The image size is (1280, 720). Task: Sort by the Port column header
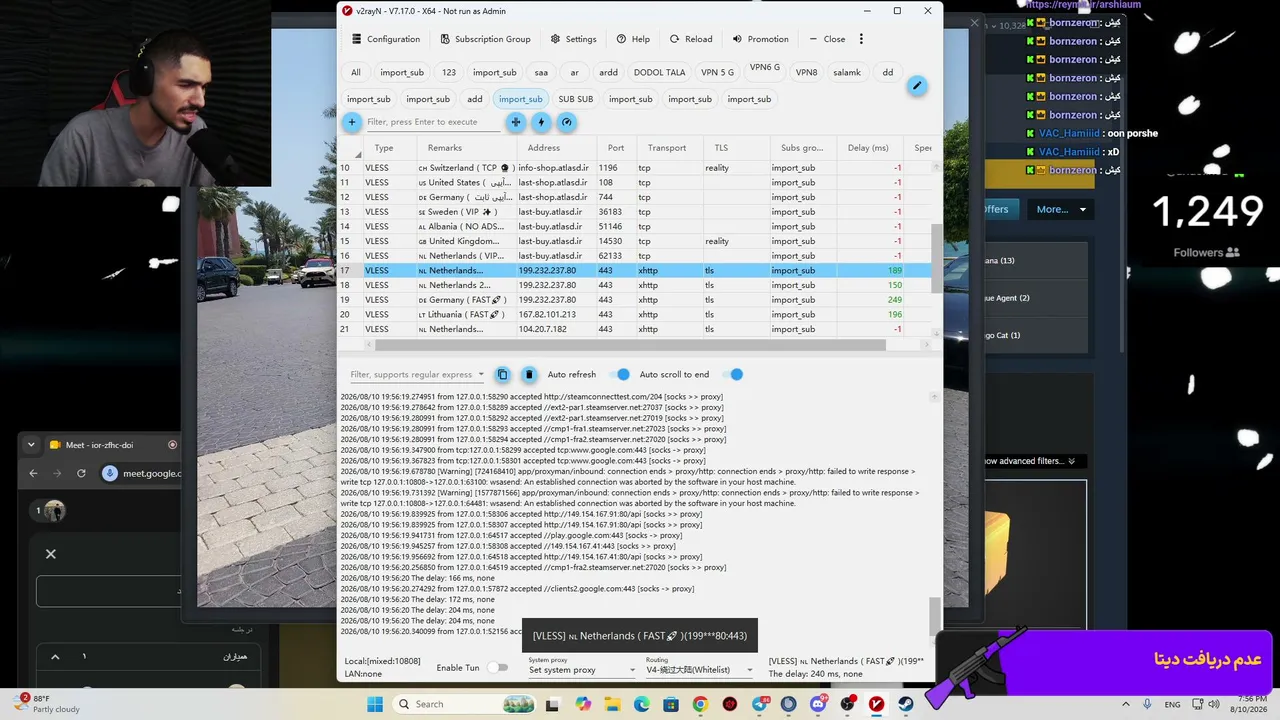(616, 148)
